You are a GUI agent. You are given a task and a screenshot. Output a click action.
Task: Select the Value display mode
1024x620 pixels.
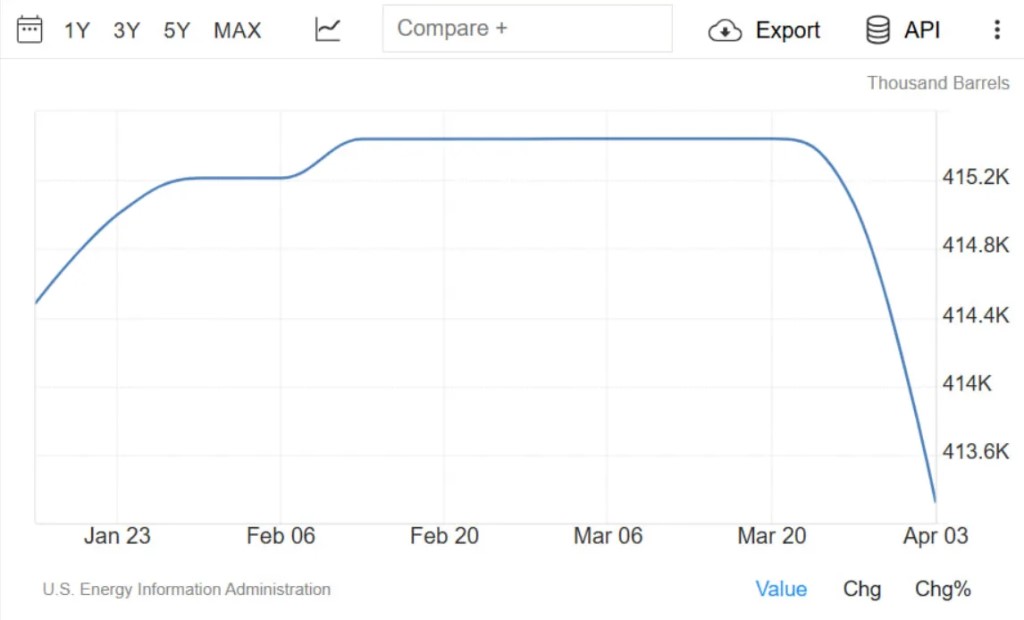pos(781,589)
